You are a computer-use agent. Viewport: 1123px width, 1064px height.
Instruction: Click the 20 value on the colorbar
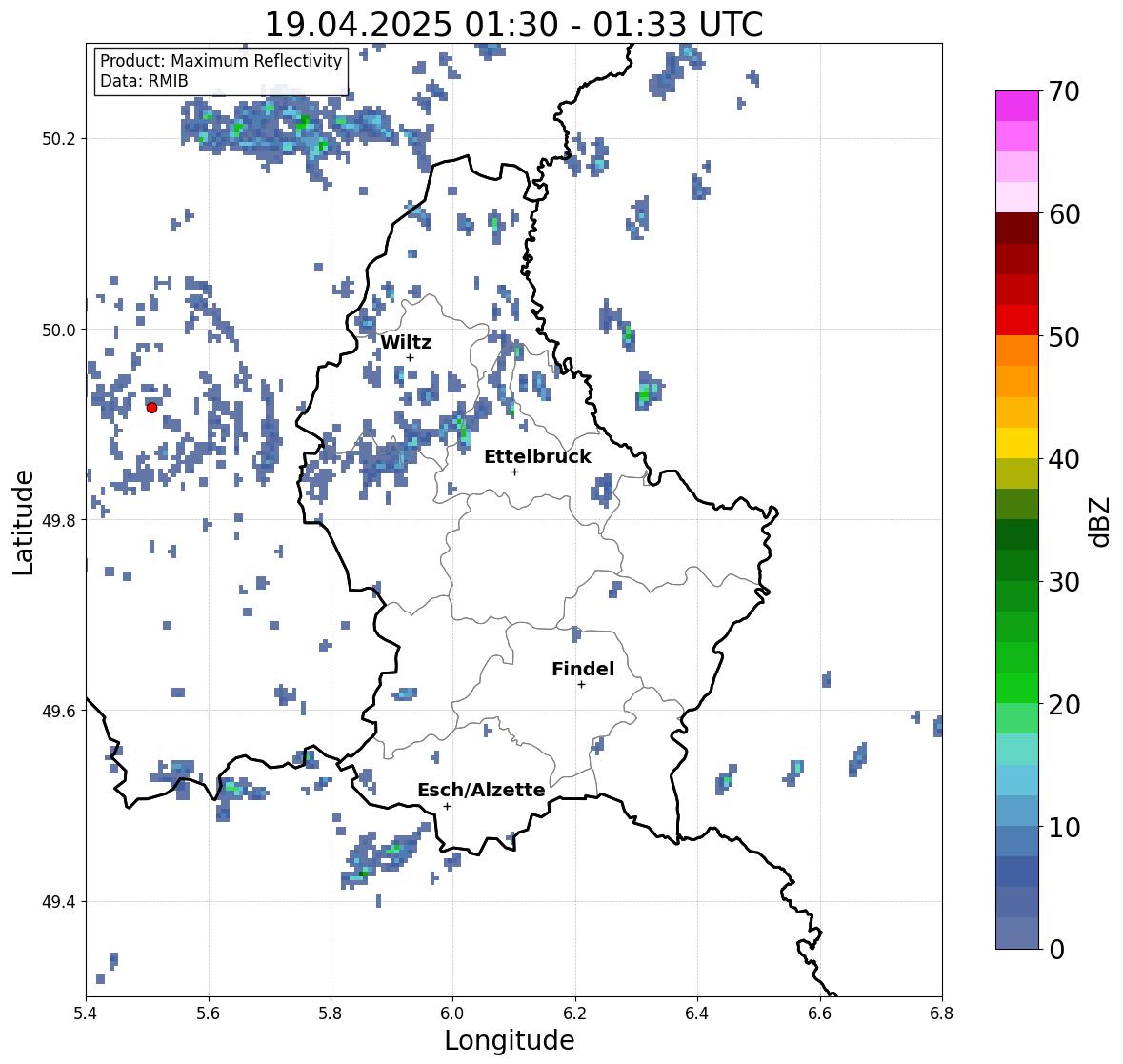pyautogui.click(x=1064, y=705)
